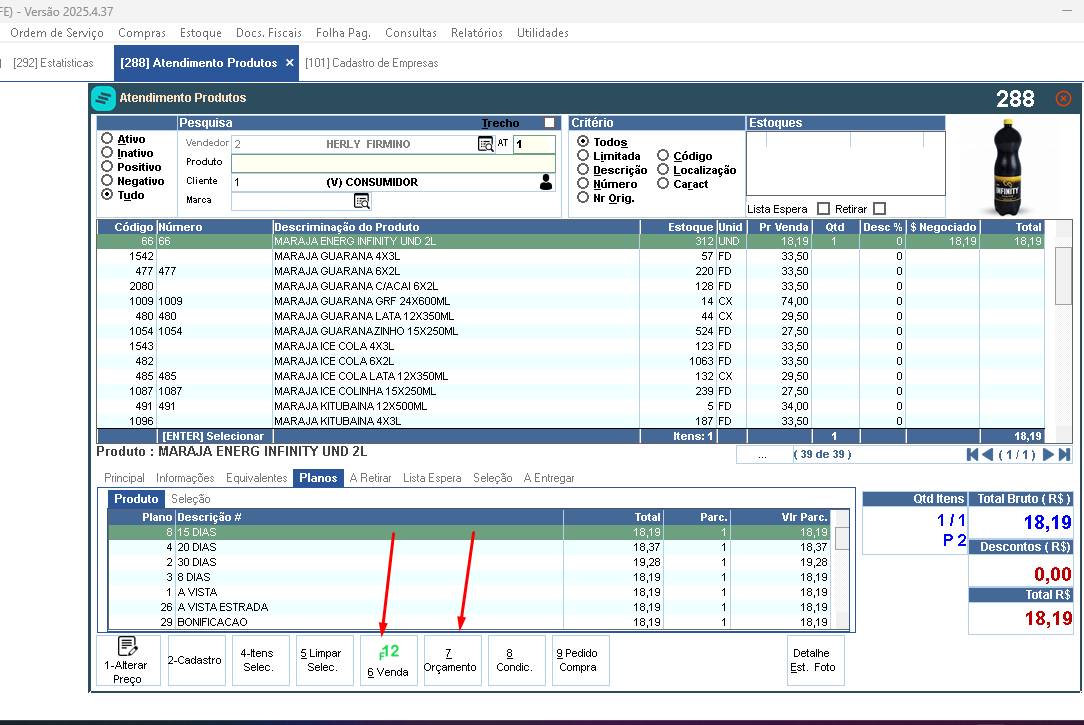The image size is (1084, 725).
Task: Select the Inativo radio option
Action: (107, 153)
